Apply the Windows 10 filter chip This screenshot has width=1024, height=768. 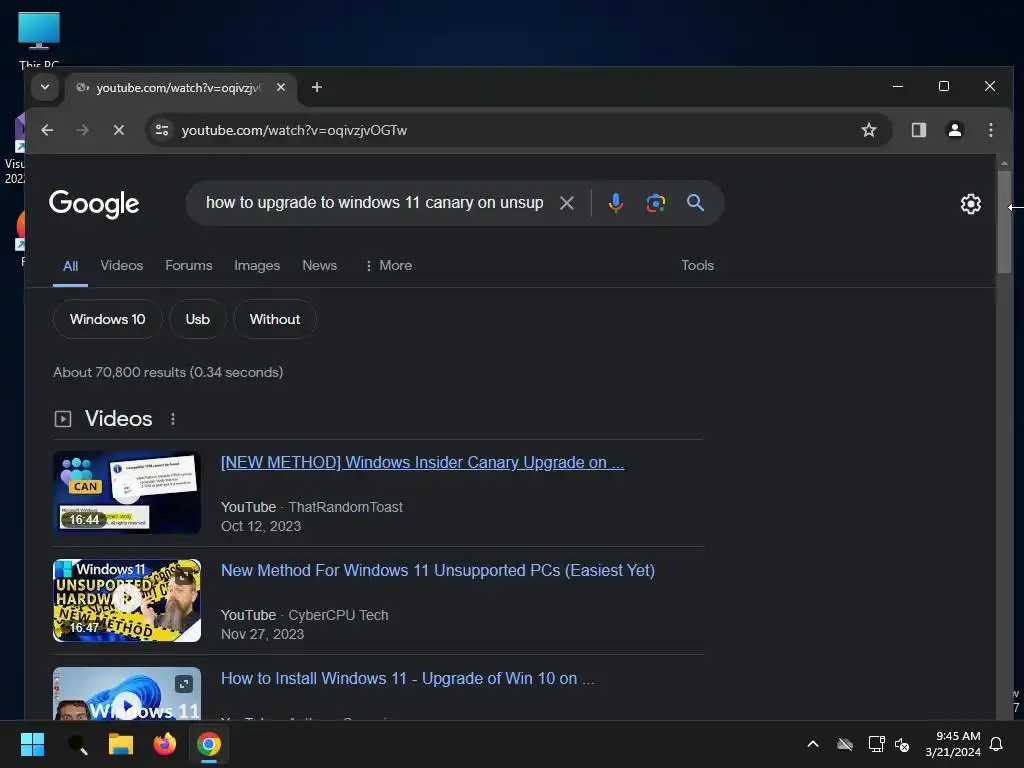(108, 319)
